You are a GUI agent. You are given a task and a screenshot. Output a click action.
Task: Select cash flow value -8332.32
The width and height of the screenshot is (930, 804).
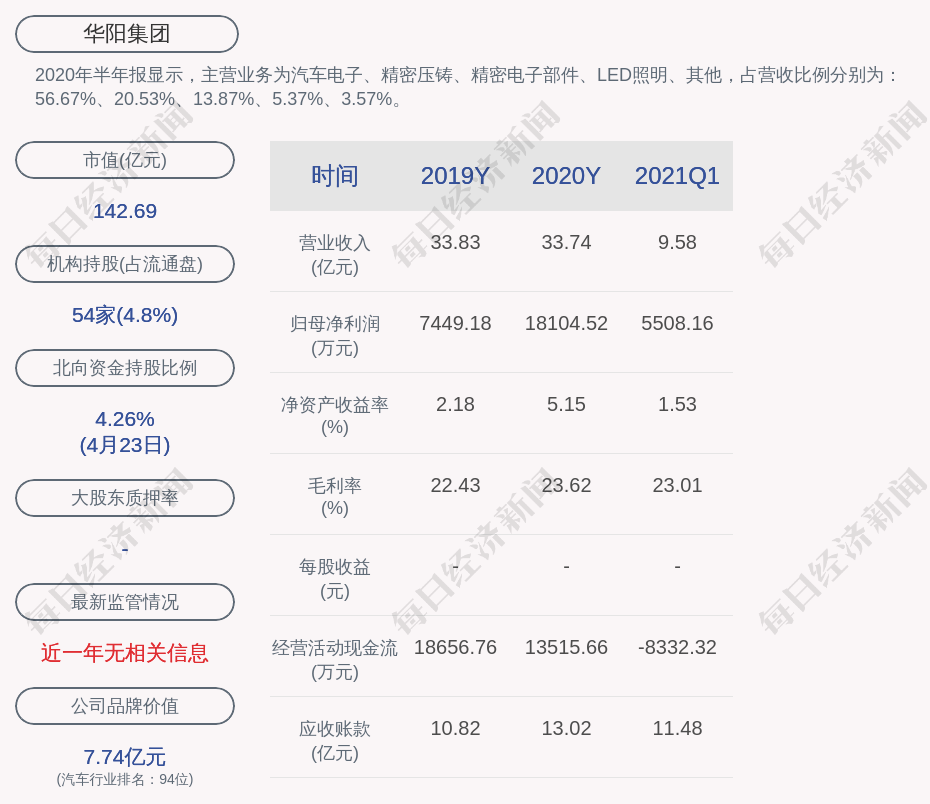tap(677, 647)
